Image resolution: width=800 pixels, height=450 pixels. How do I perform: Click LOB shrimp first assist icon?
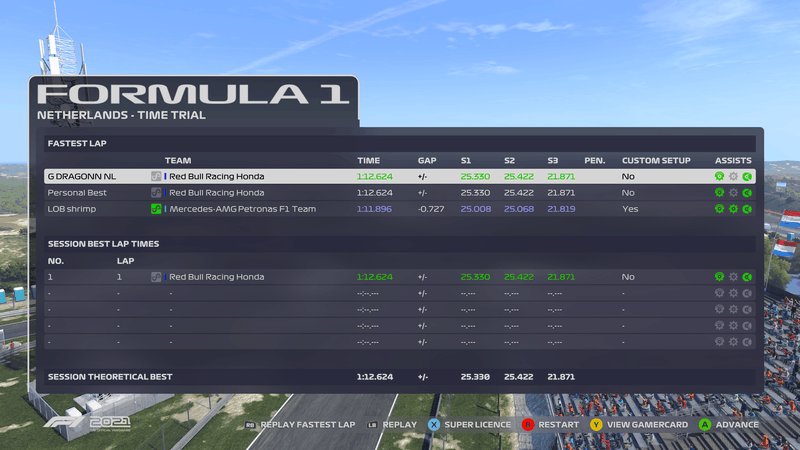719,209
